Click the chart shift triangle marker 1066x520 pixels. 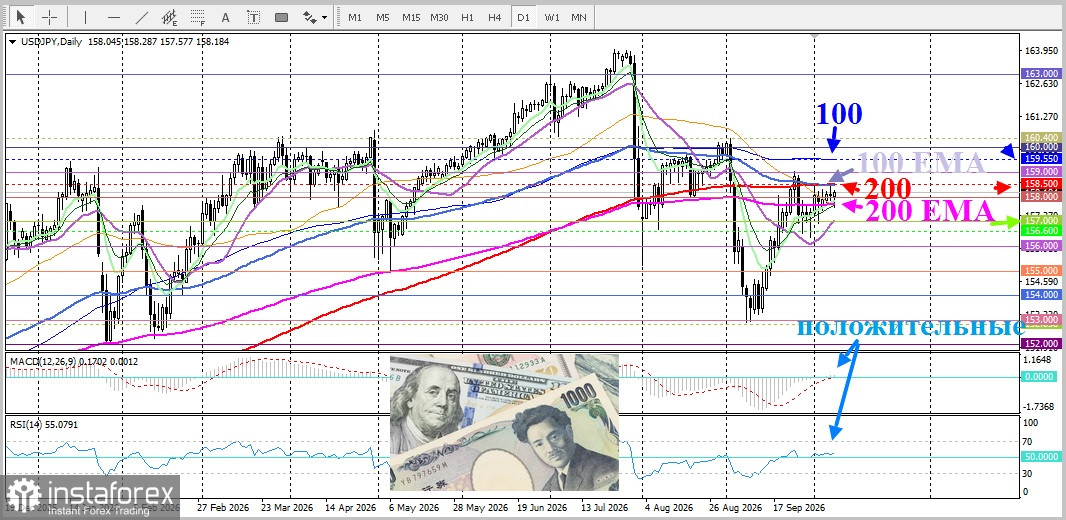[815, 35]
